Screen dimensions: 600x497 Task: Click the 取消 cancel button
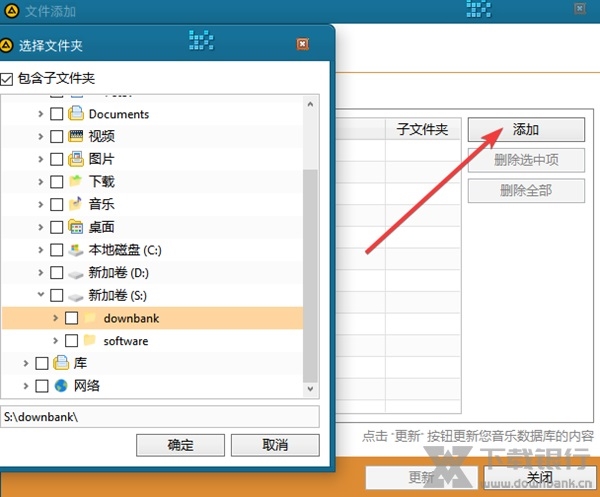coord(275,445)
